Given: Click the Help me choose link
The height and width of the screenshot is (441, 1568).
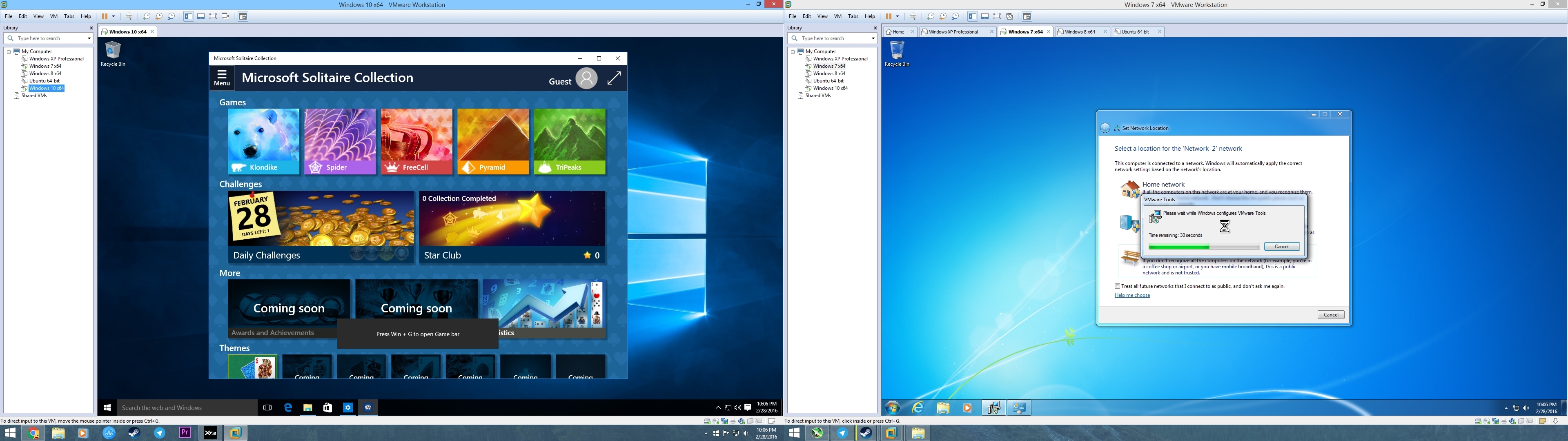Looking at the screenshot, I should pyautogui.click(x=1132, y=295).
